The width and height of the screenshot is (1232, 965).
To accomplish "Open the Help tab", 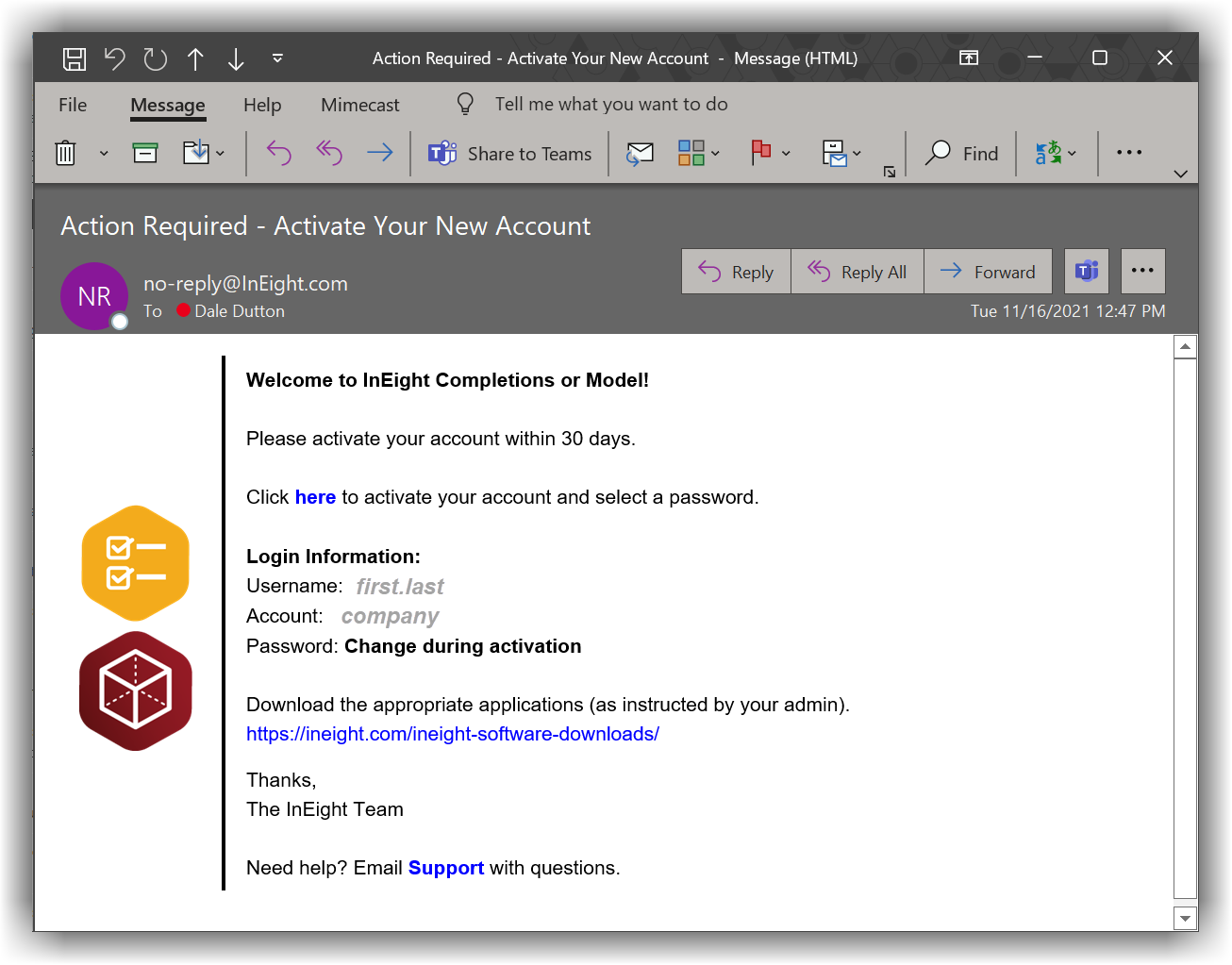I will 262,105.
